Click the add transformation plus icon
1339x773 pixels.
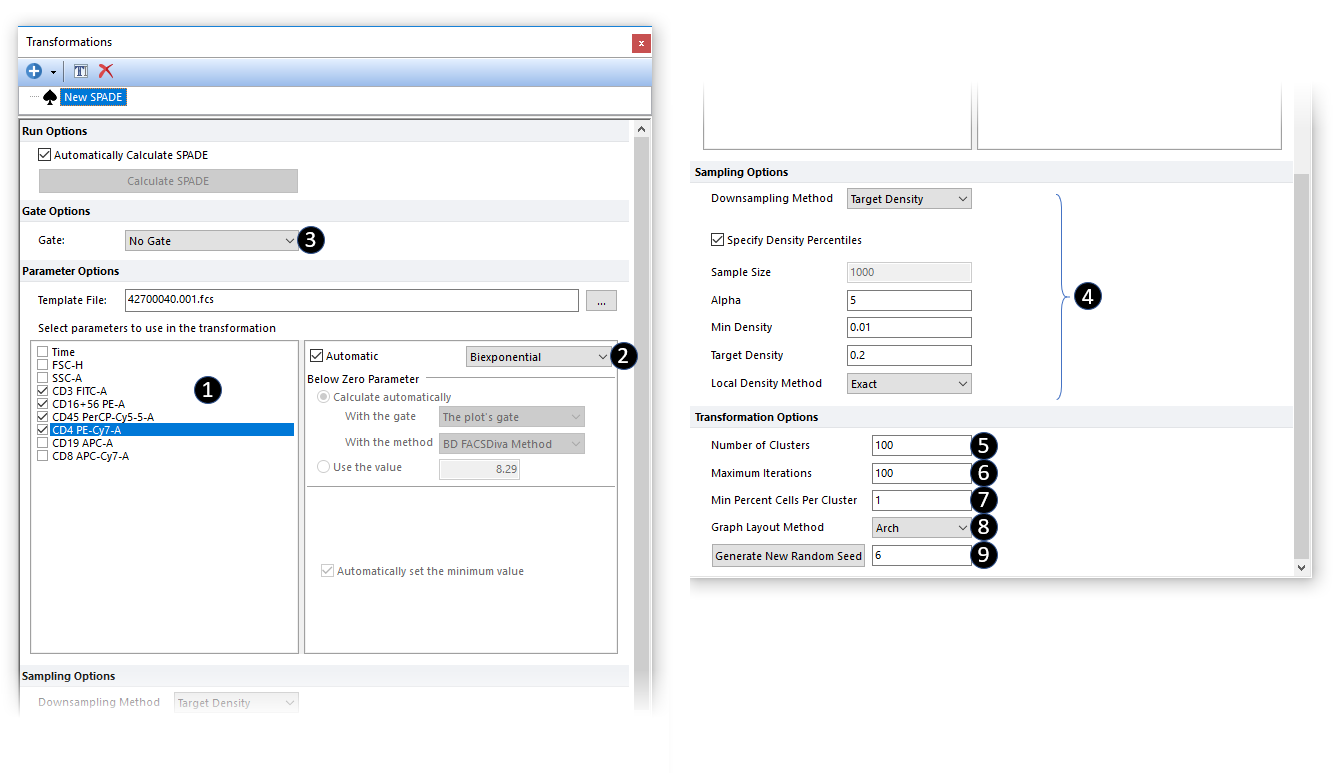[34, 71]
